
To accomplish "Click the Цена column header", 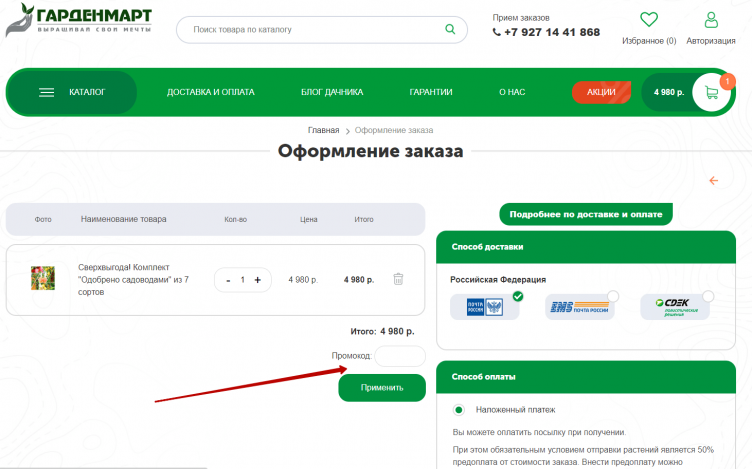I will click(309, 220).
